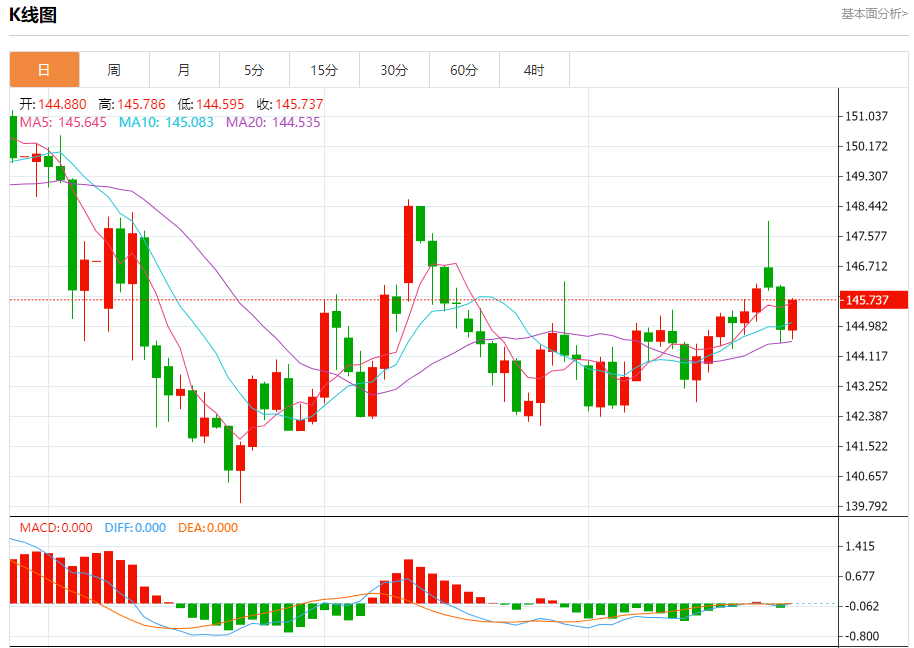Click the DEA:0.000 indicator label
This screenshot has width=914, height=648.
coord(208,527)
